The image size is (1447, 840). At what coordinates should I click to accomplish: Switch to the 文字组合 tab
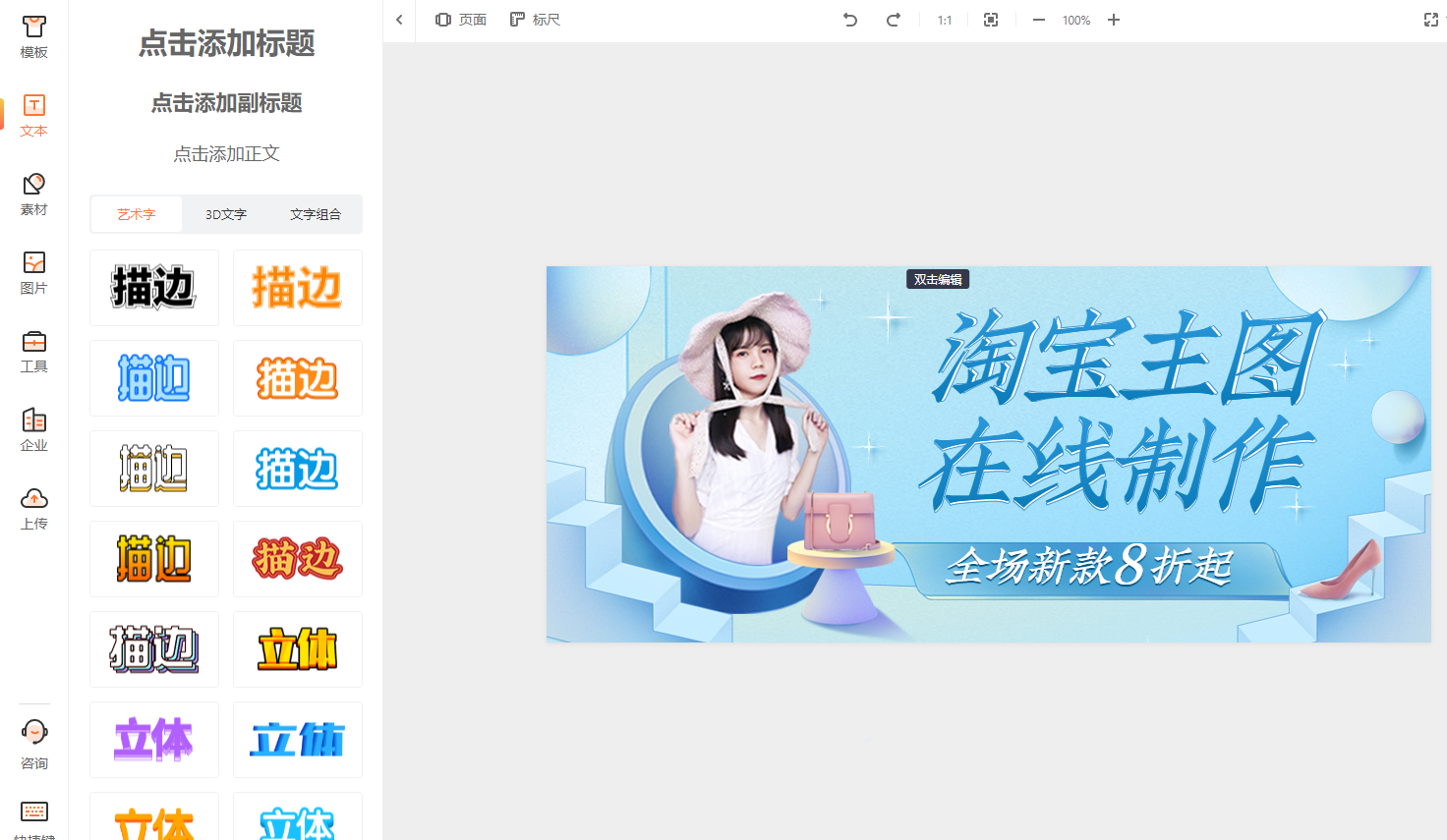(316, 214)
